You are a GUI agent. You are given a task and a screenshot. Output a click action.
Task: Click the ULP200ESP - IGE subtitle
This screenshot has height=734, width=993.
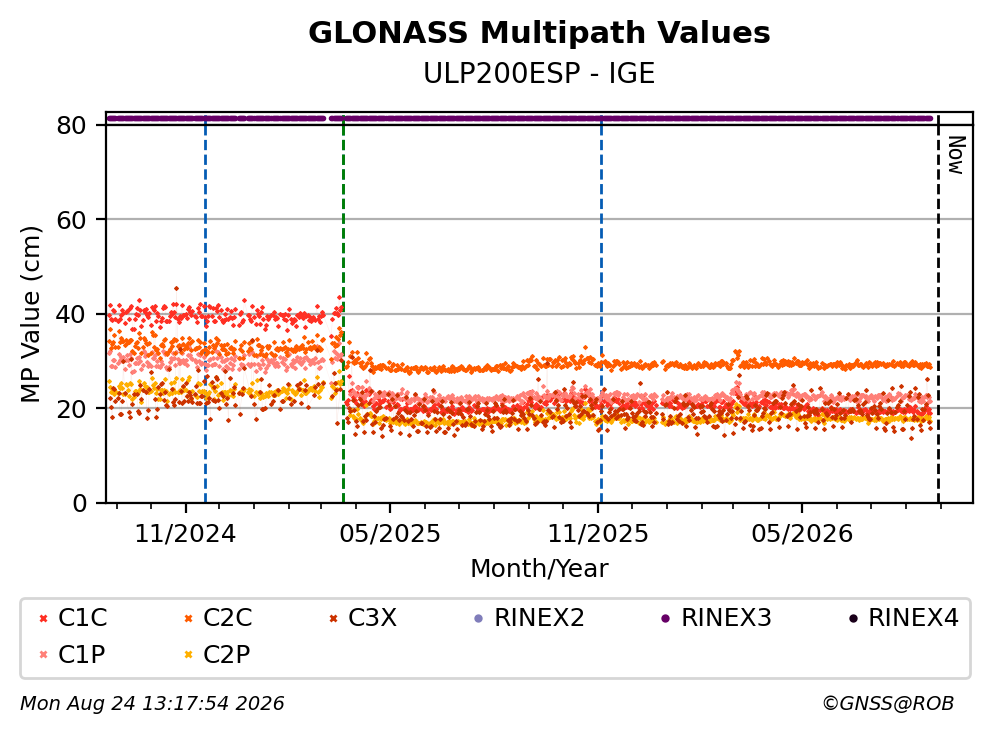point(539,74)
